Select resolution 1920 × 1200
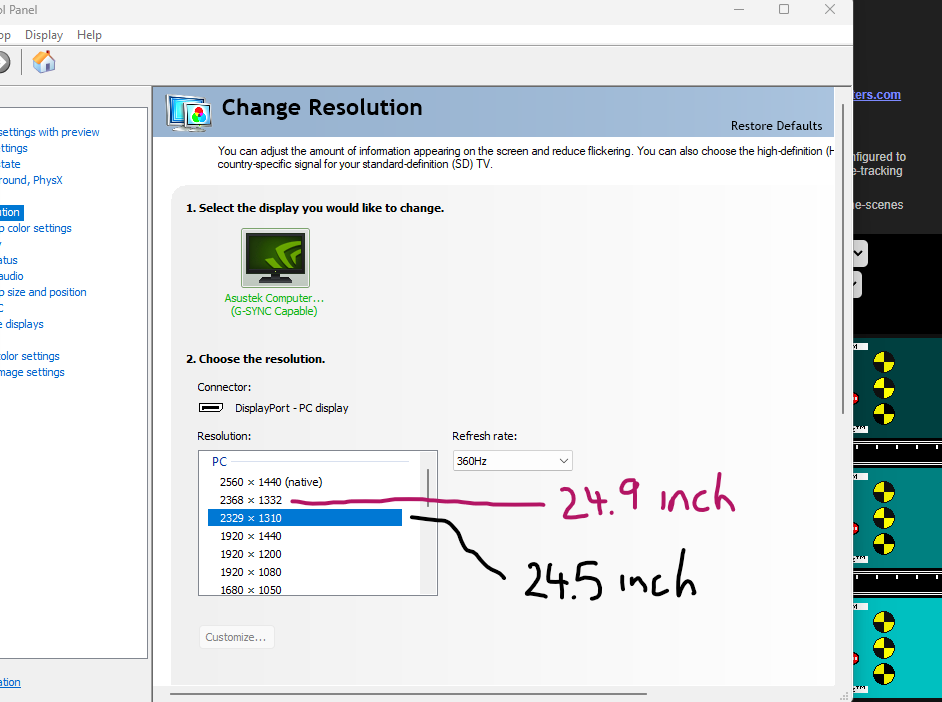The image size is (942, 702). click(x=251, y=554)
